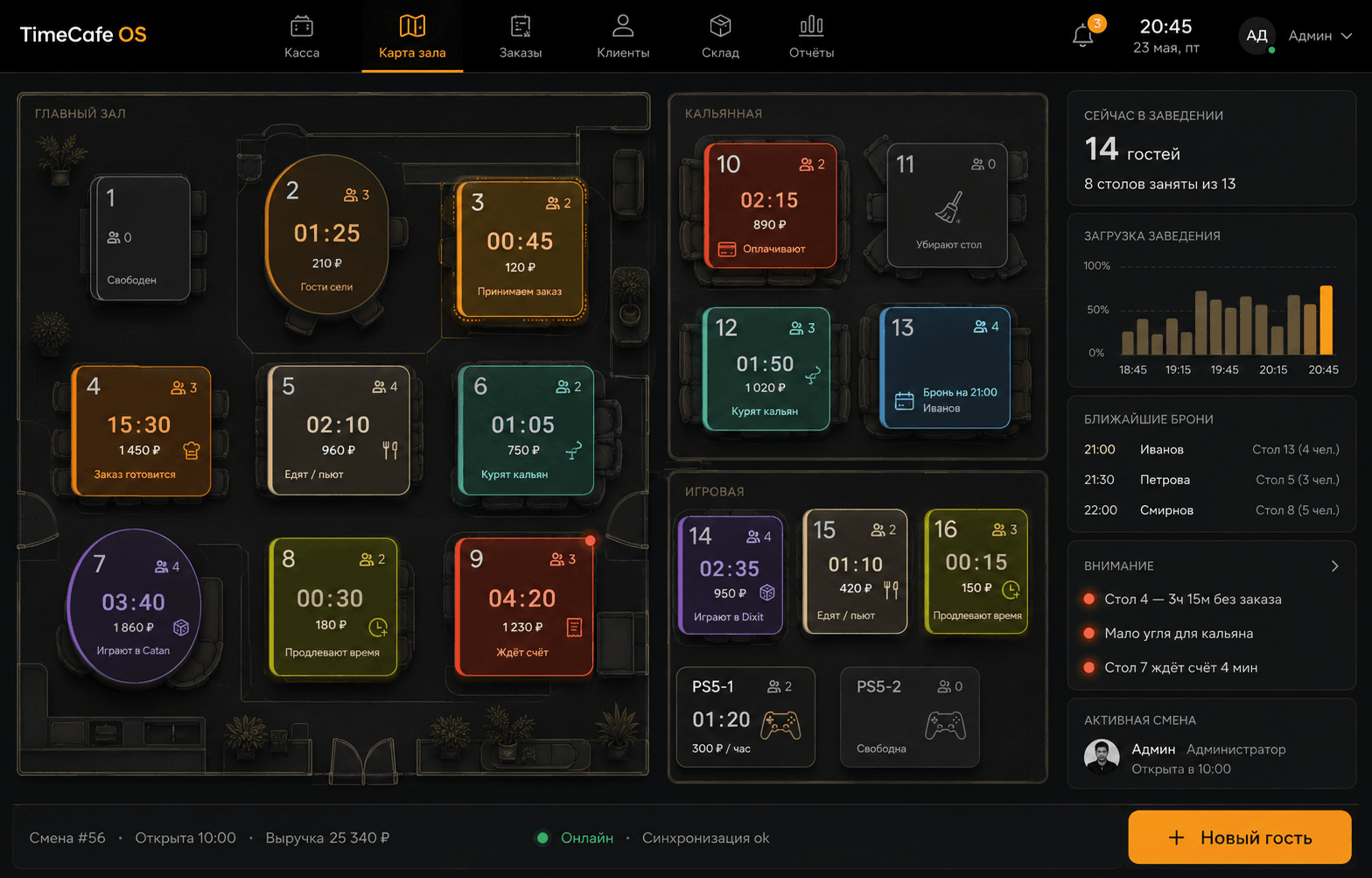Click the clock icon on table 8
Screen dimensions: 1372x878
pos(378,627)
